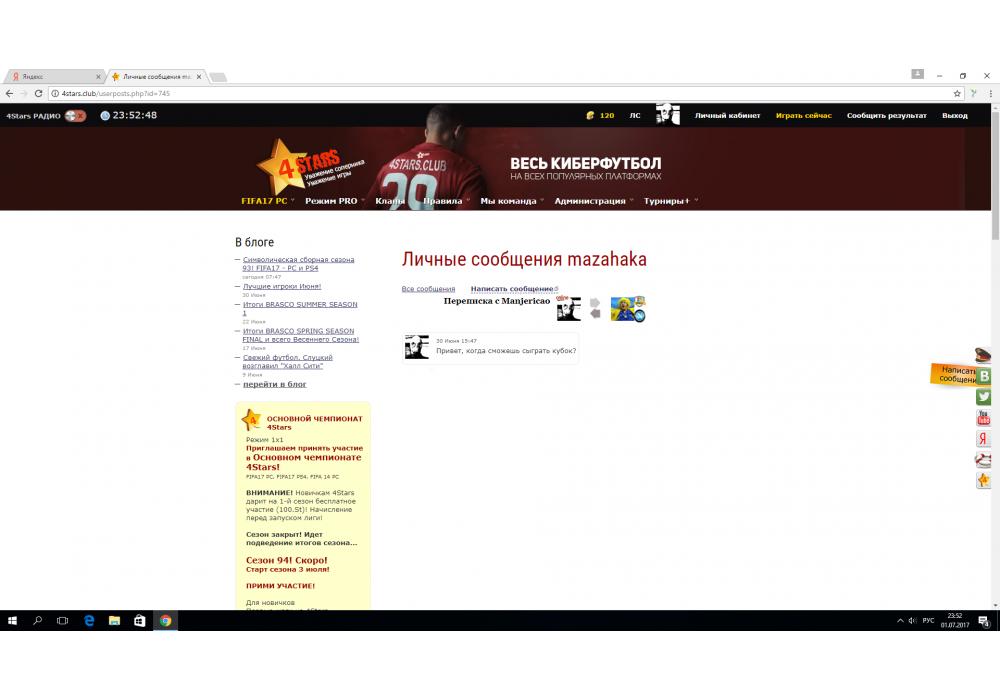Expand the FIFA17 PC dropdown menu
The height and width of the screenshot is (700, 1000).
pos(267,201)
